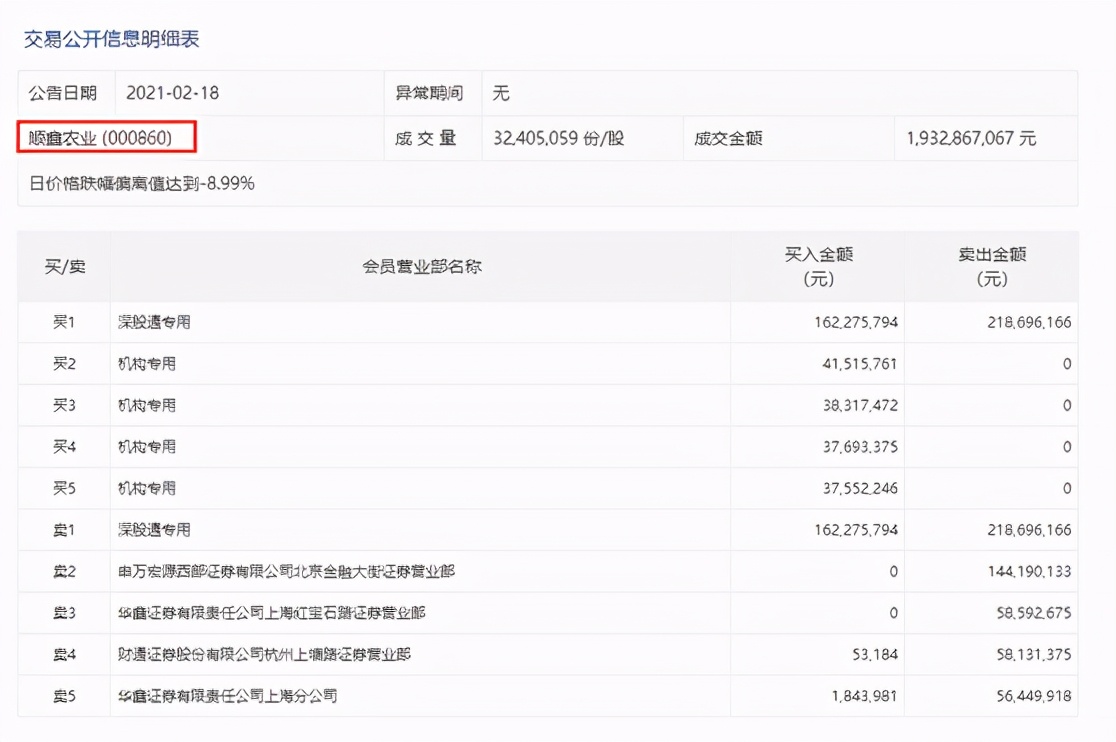Click the title 交易公开信息明细表
The height and width of the screenshot is (742, 1116).
click(x=112, y=39)
